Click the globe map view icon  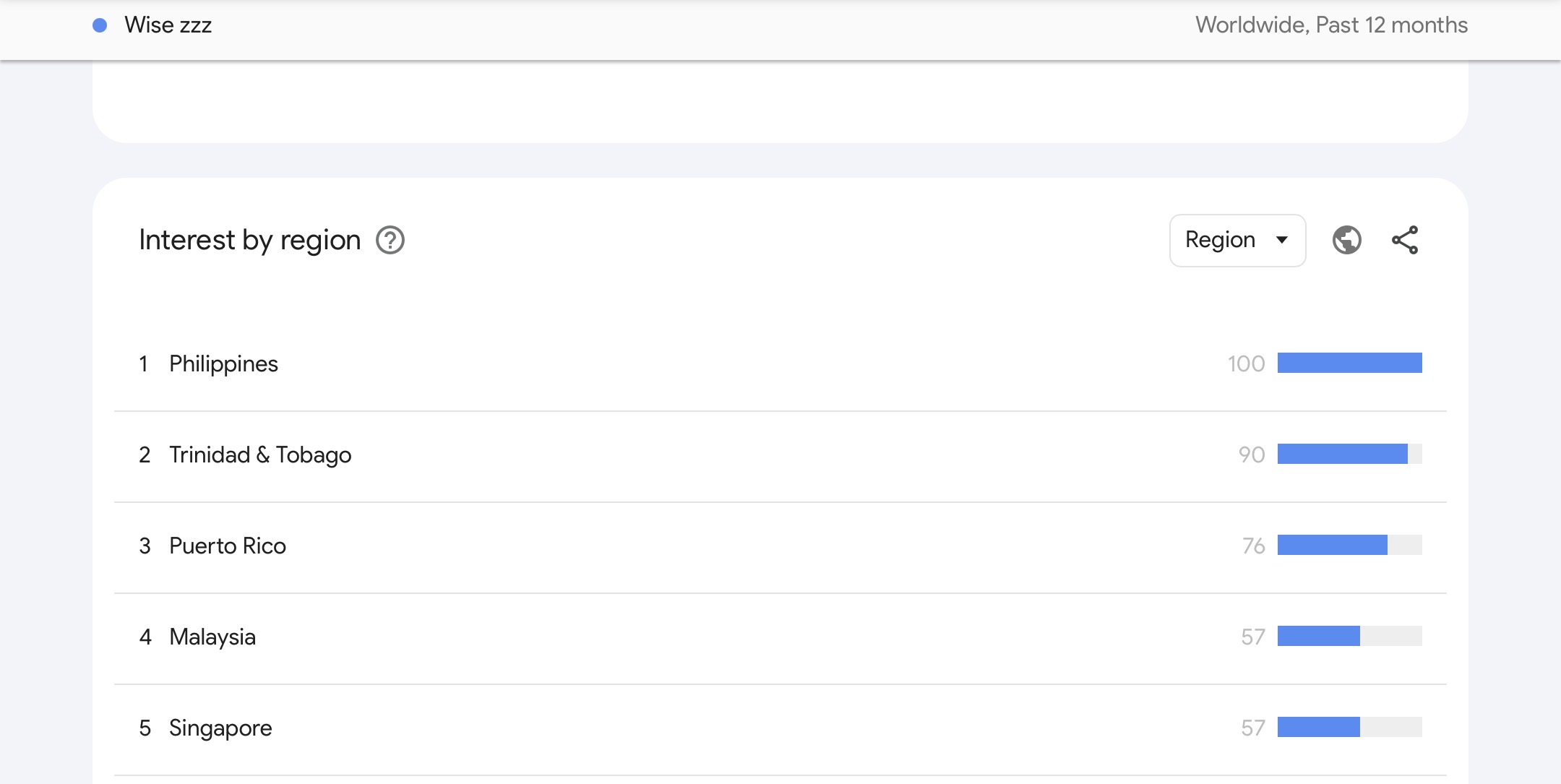click(x=1347, y=240)
